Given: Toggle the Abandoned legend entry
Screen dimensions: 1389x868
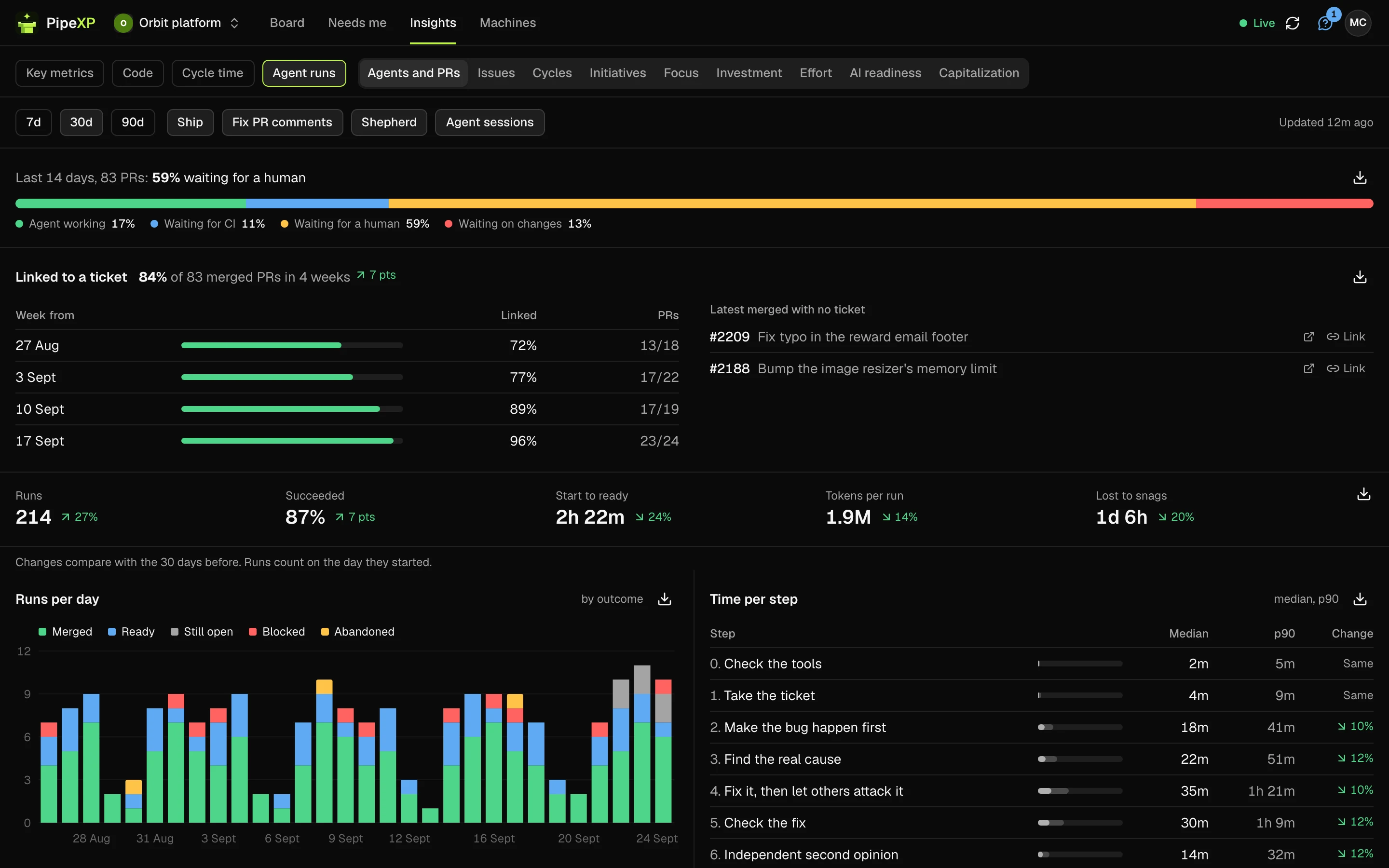Looking at the screenshot, I should coord(357,632).
